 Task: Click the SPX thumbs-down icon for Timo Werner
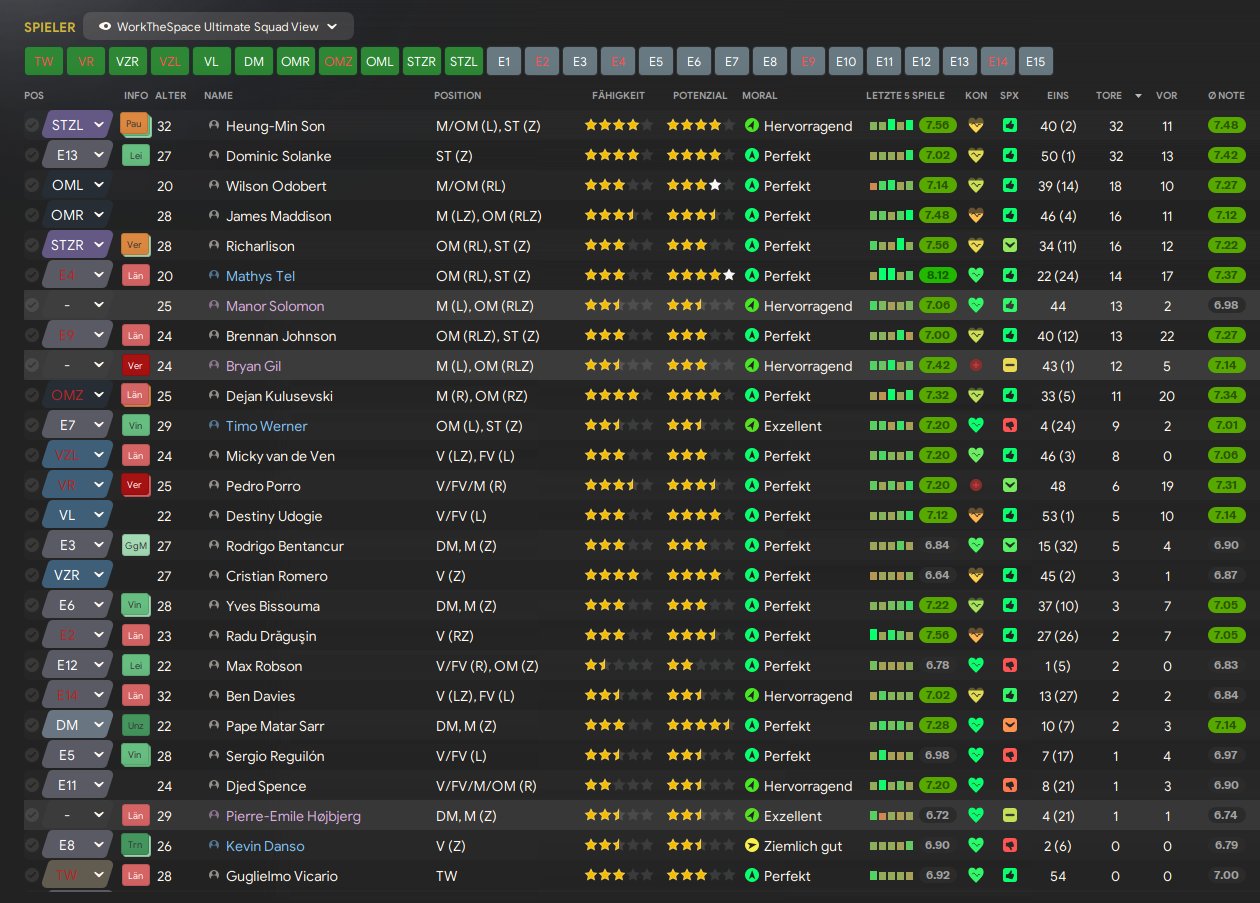coord(1010,426)
